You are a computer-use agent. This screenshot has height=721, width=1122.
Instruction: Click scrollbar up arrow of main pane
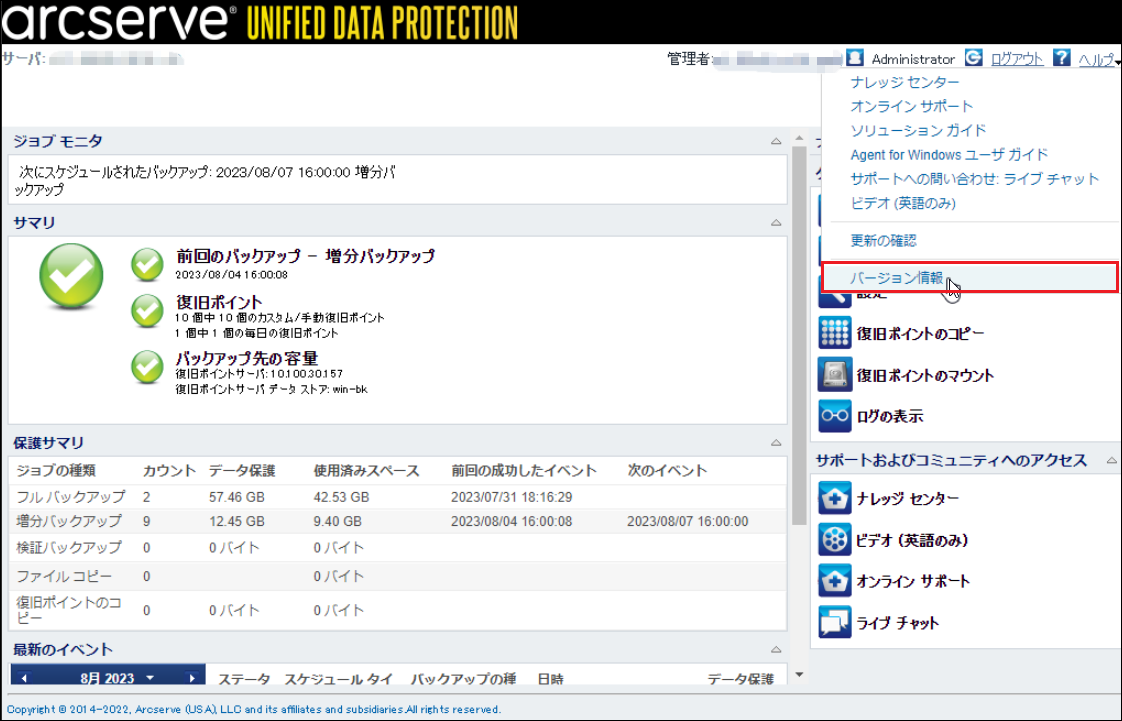pyautogui.click(x=799, y=137)
